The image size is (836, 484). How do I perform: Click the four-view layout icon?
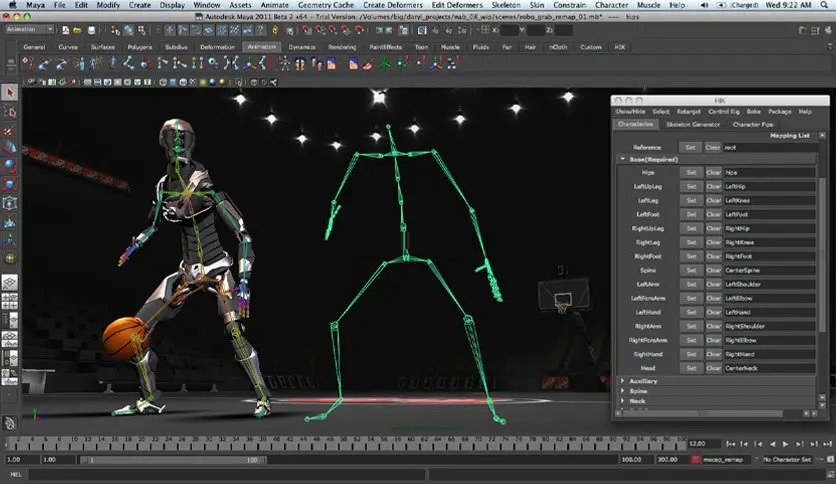click(x=10, y=301)
